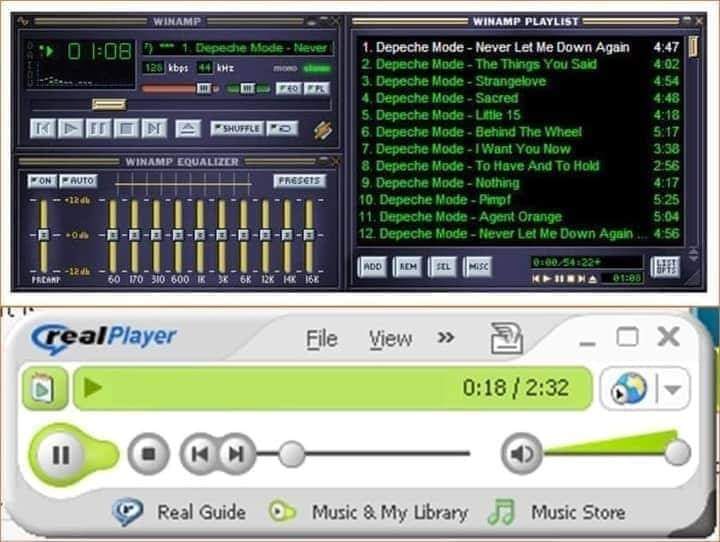The width and height of the screenshot is (720, 542).
Task: Click Winamp pause button
Action: (98, 128)
